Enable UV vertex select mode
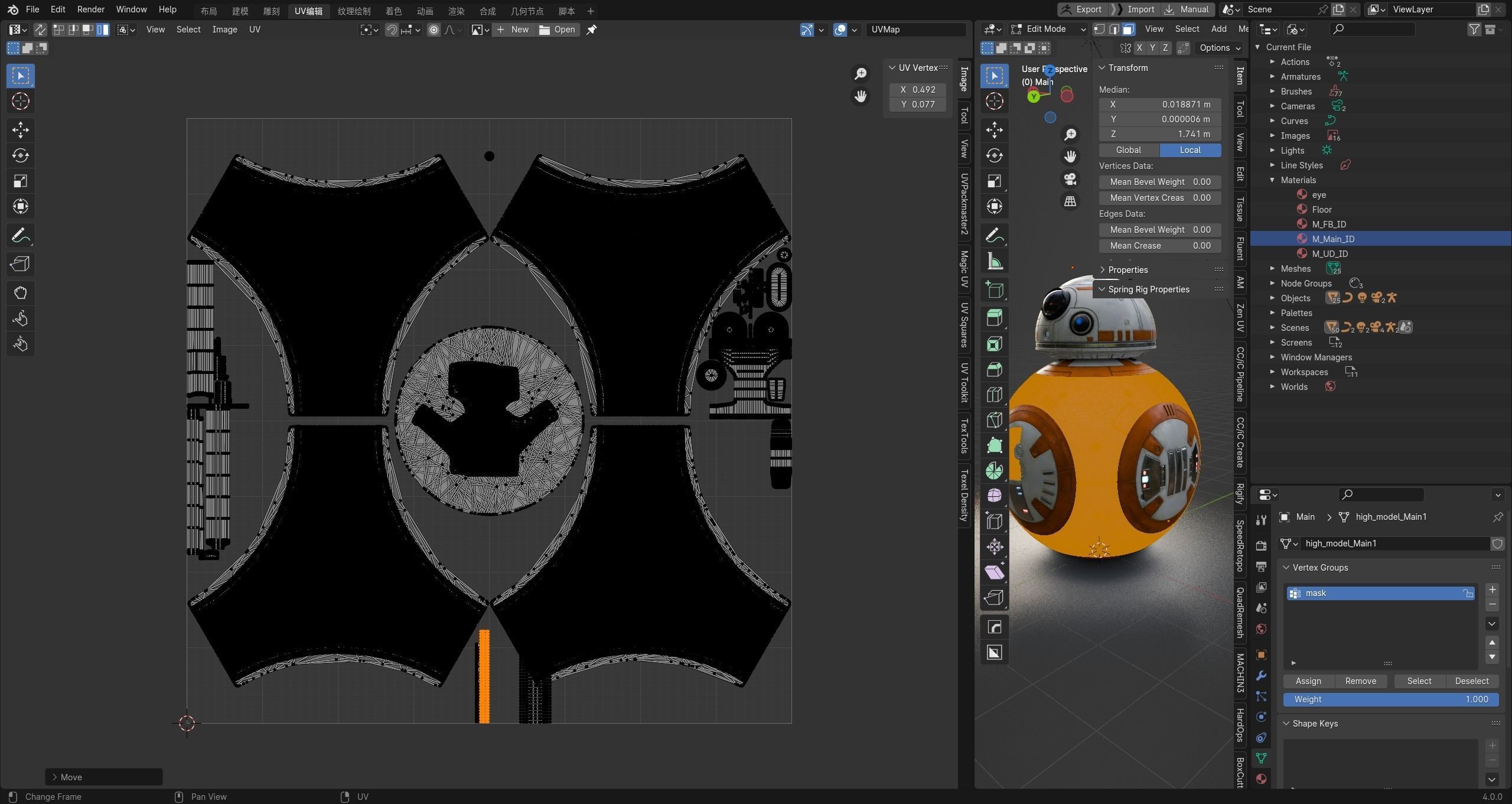1512x804 pixels. pos(59,30)
